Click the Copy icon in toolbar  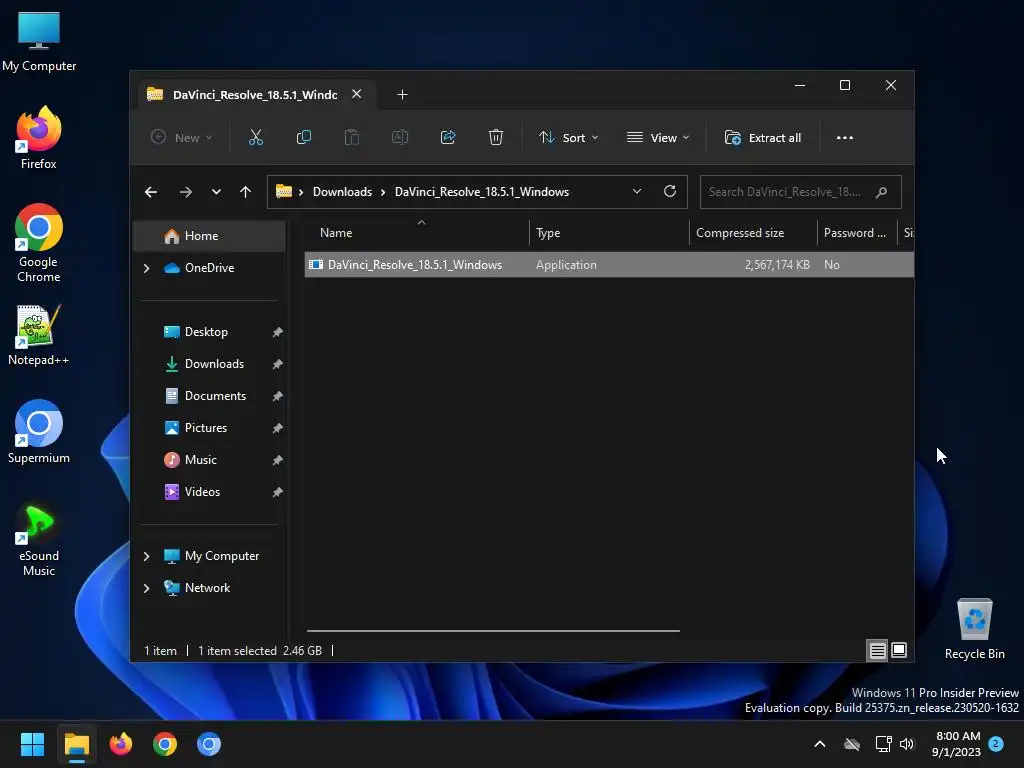304,138
